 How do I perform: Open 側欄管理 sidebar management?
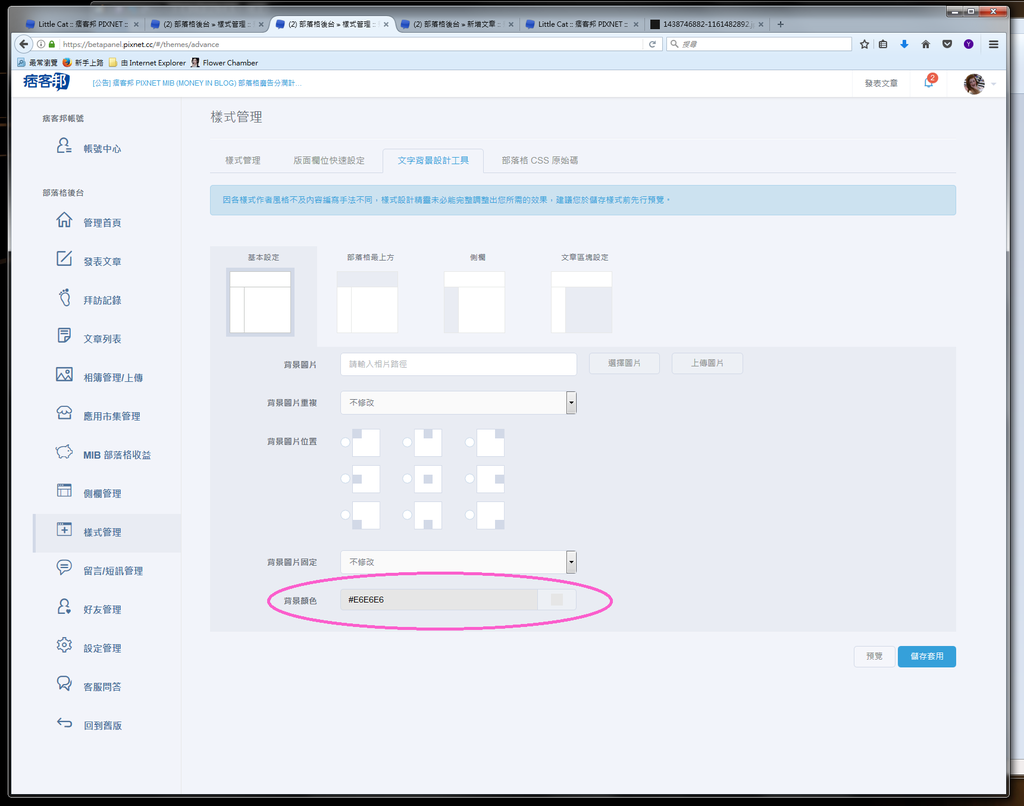(x=62, y=492)
